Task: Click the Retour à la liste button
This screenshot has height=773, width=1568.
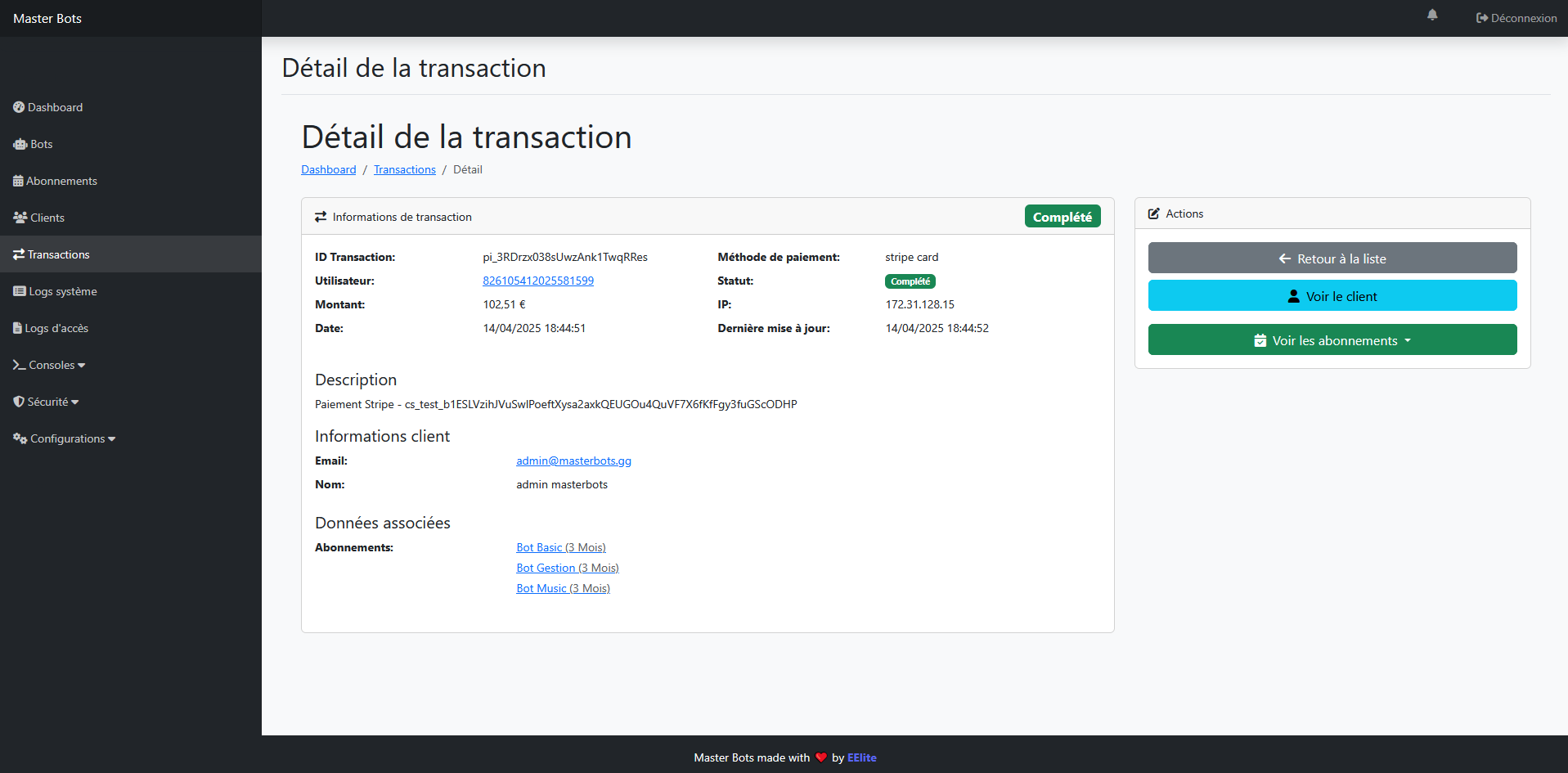Action: tap(1332, 258)
